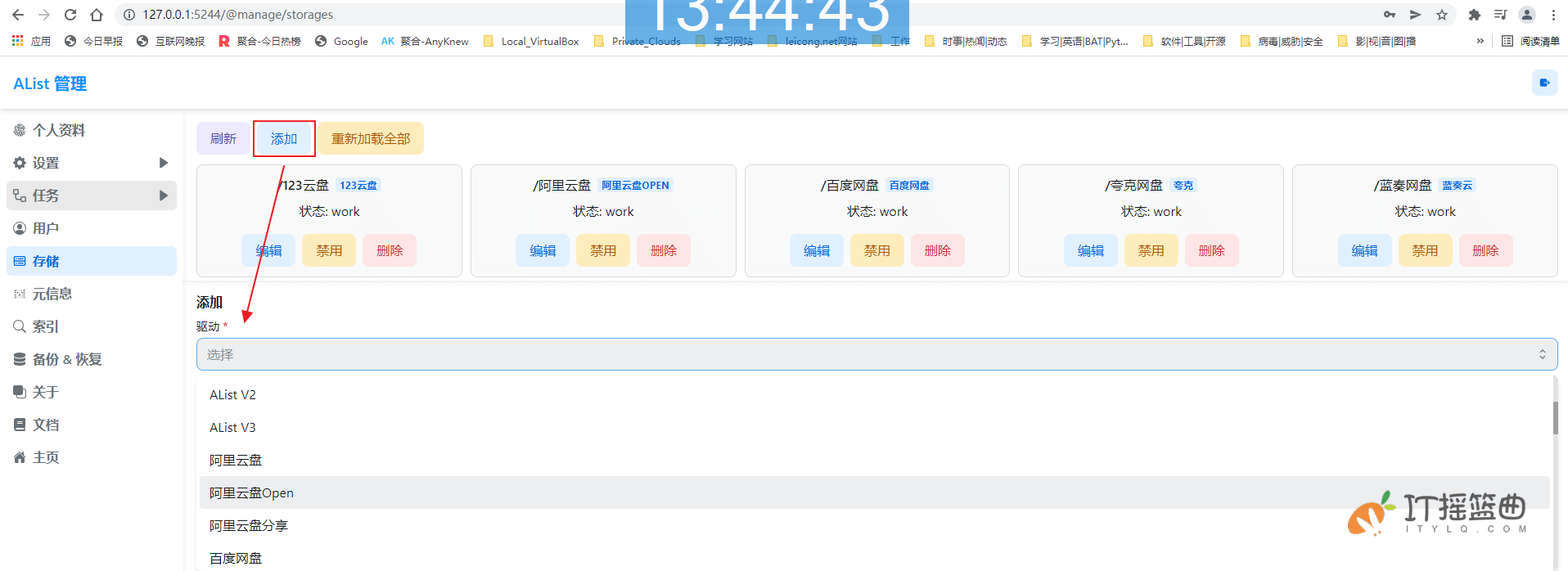Show more hidden bookmarks
The height and width of the screenshot is (571, 1568).
[1480, 41]
